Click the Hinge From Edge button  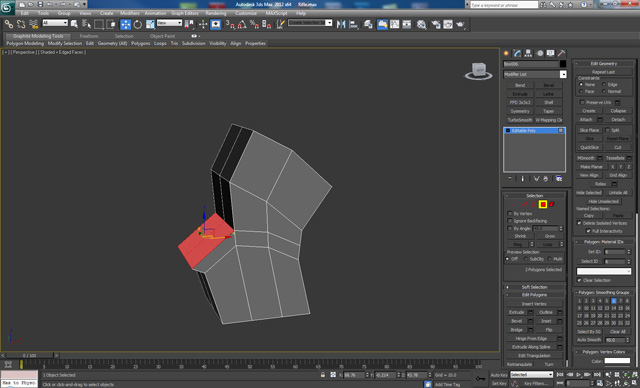[x=531, y=338]
